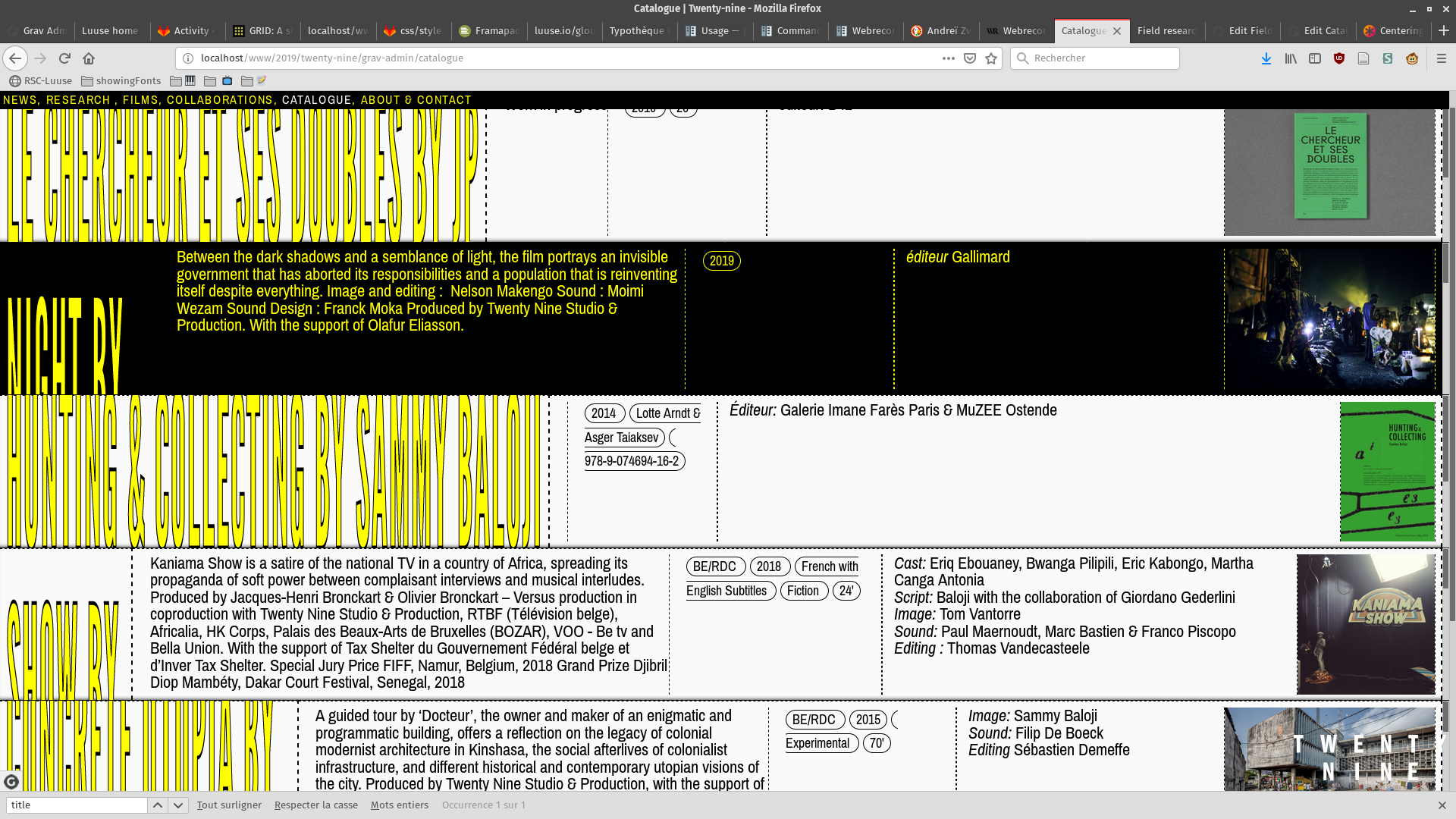1456x819 pixels.
Task: Reload the current page
Action: point(64,58)
